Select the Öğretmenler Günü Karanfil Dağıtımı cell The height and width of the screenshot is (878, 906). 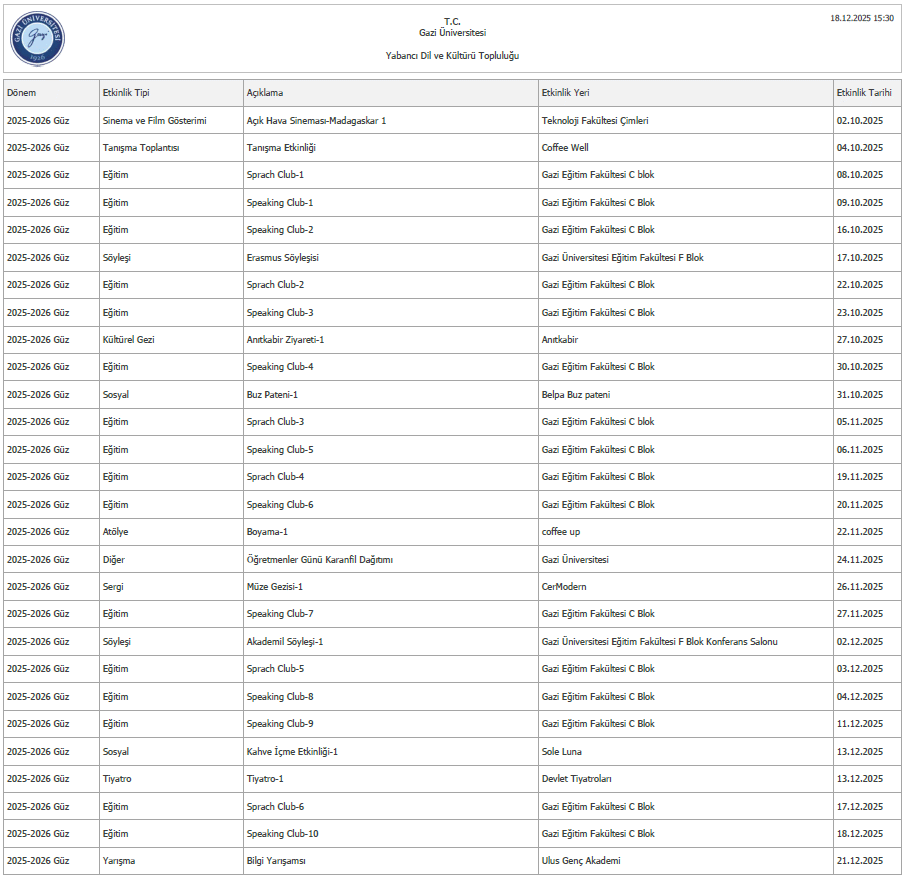(320, 560)
